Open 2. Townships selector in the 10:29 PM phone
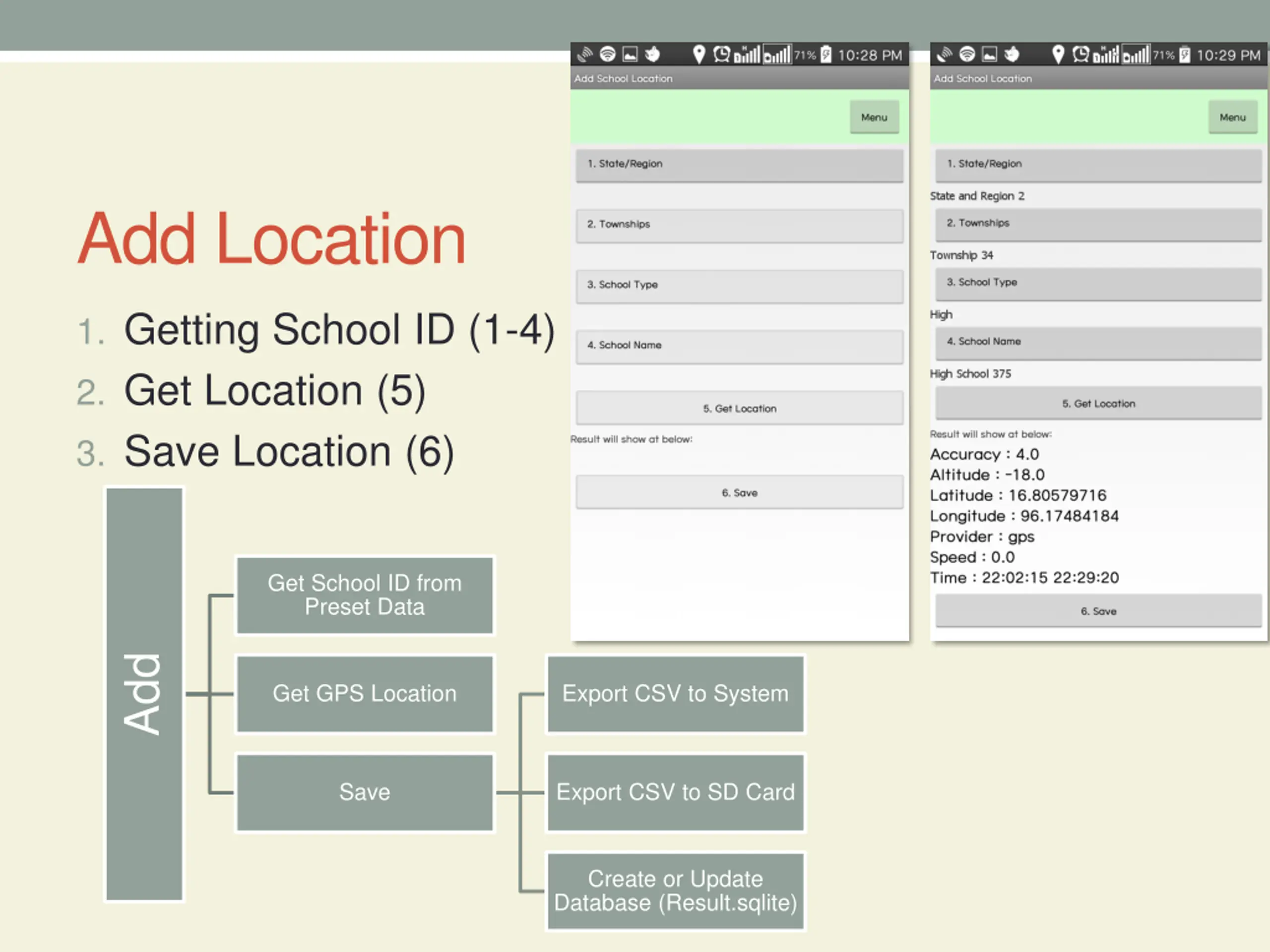 [x=1098, y=225]
